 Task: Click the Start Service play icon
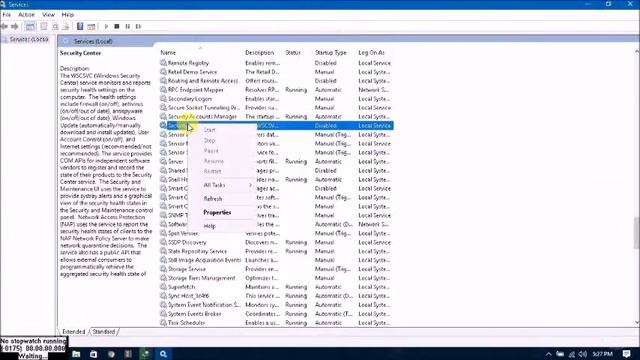(x=106, y=27)
